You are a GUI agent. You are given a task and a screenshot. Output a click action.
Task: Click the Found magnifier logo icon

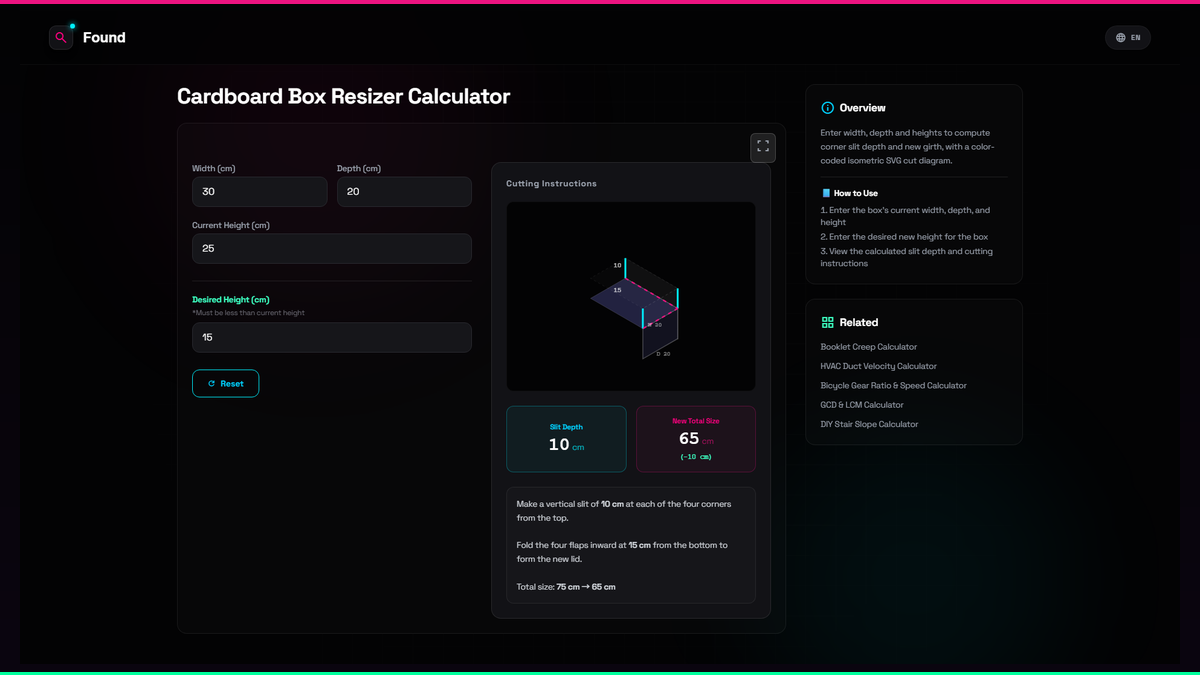61,37
